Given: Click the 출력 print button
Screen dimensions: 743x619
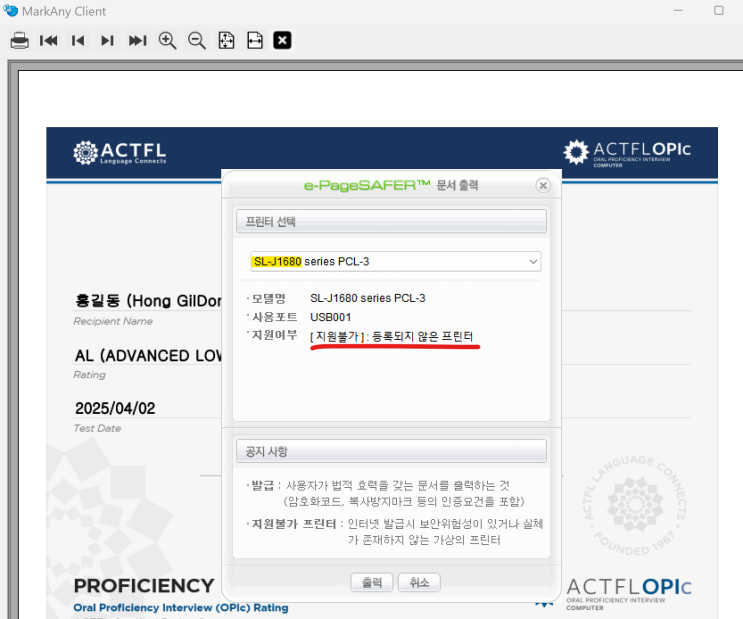Looking at the screenshot, I should click(372, 582).
